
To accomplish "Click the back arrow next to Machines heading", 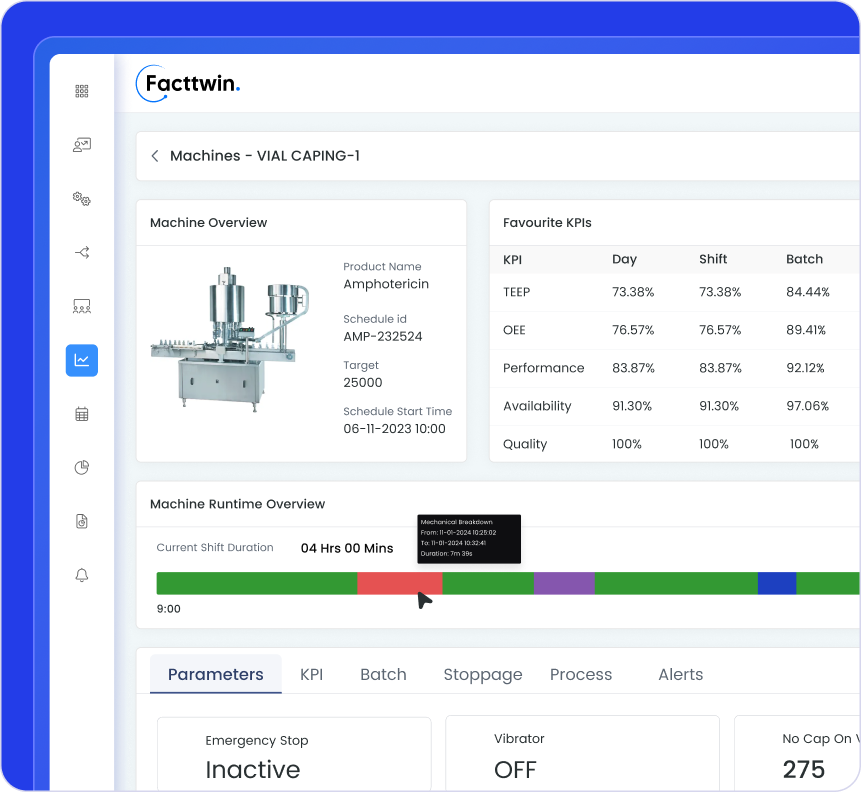I will pos(155,156).
